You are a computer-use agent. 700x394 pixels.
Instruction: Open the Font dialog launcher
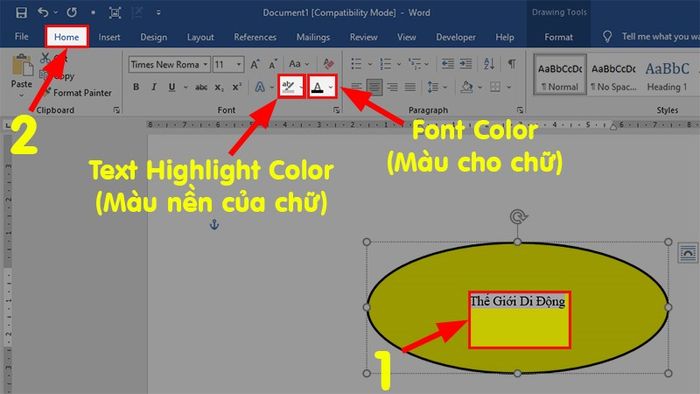pyautogui.click(x=336, y=110)
